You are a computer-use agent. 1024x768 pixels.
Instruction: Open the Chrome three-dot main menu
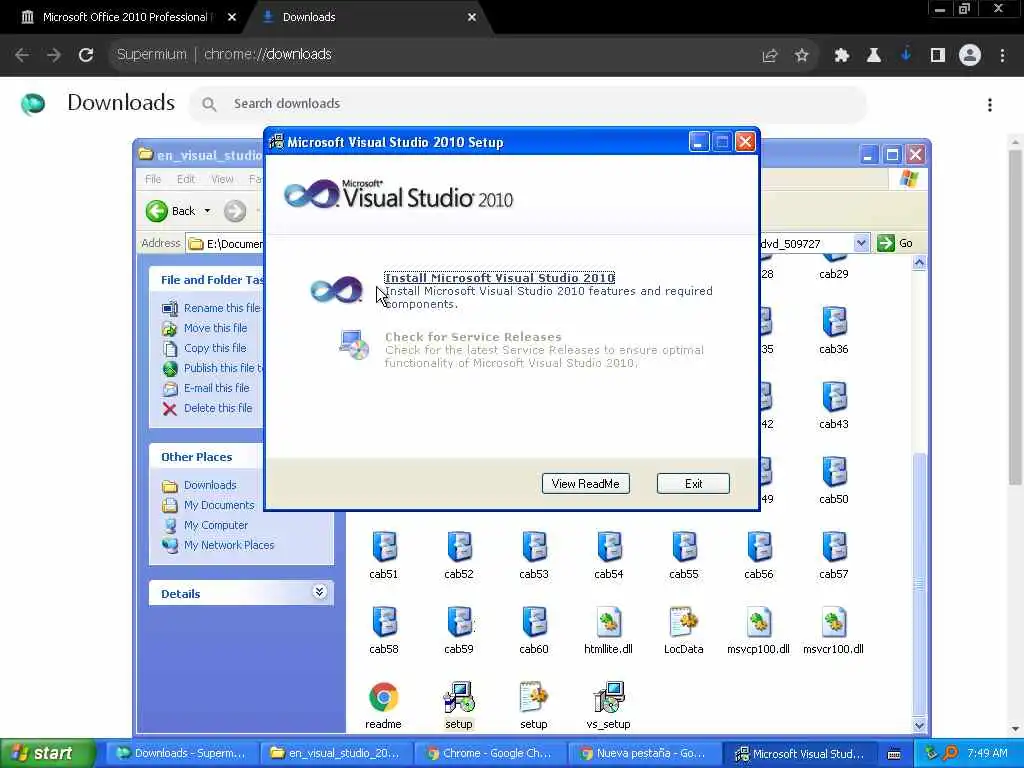point(1002,56)
